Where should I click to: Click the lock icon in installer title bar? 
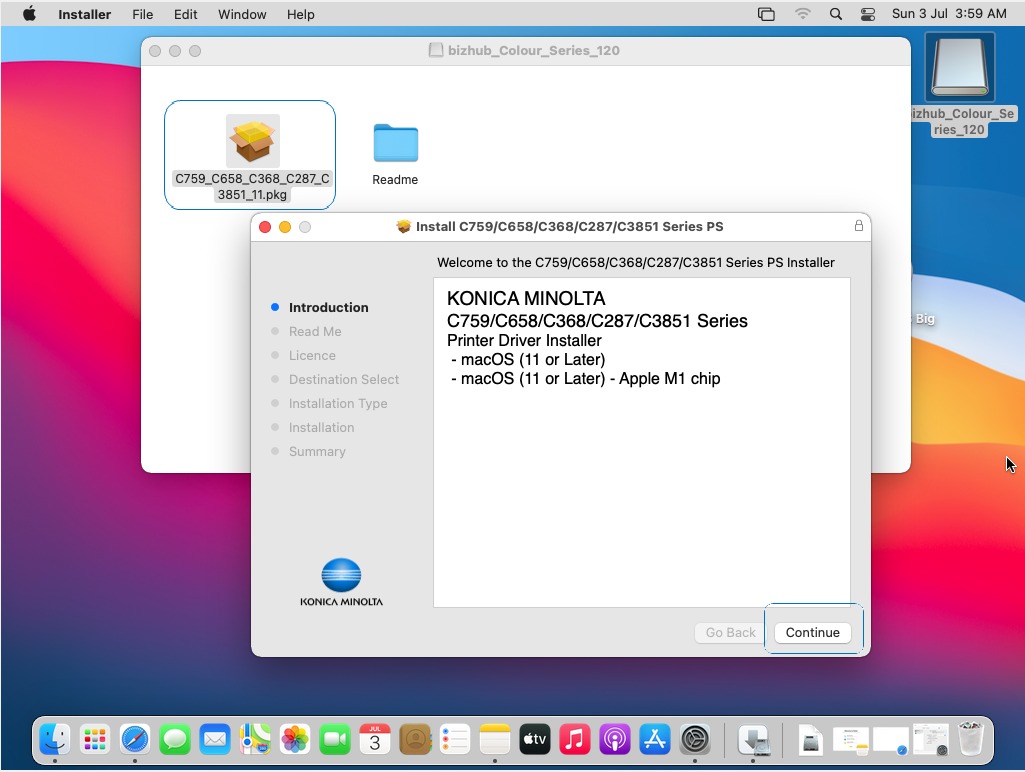point(858,226)
